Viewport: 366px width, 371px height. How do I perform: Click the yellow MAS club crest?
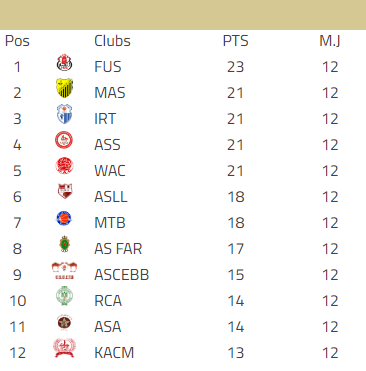[64, 88]
